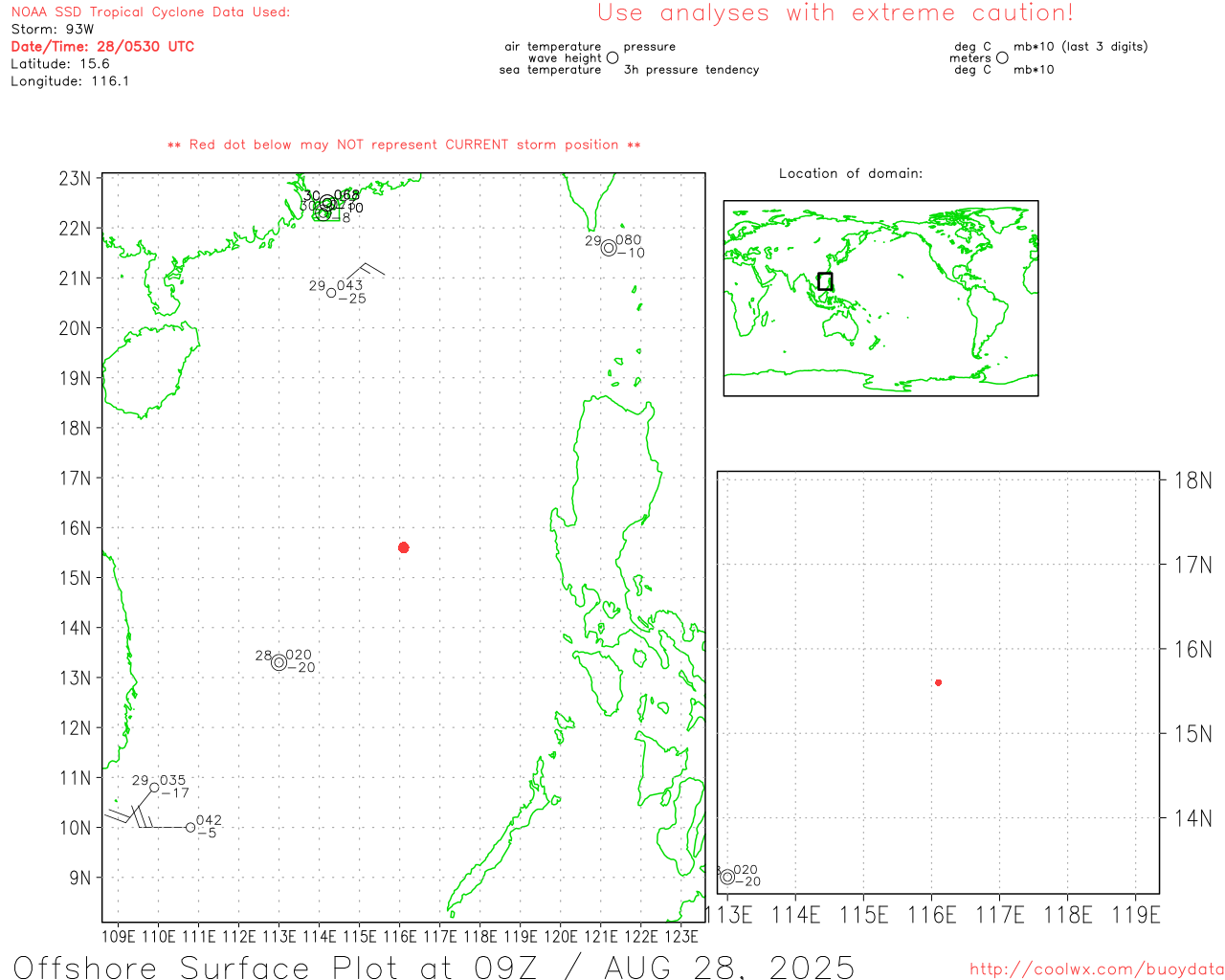Image resolution: width=1225 pixels, height=980 pixels.
Task: Click 'Latitude: 15.6' text
Action: pos(60,64)
